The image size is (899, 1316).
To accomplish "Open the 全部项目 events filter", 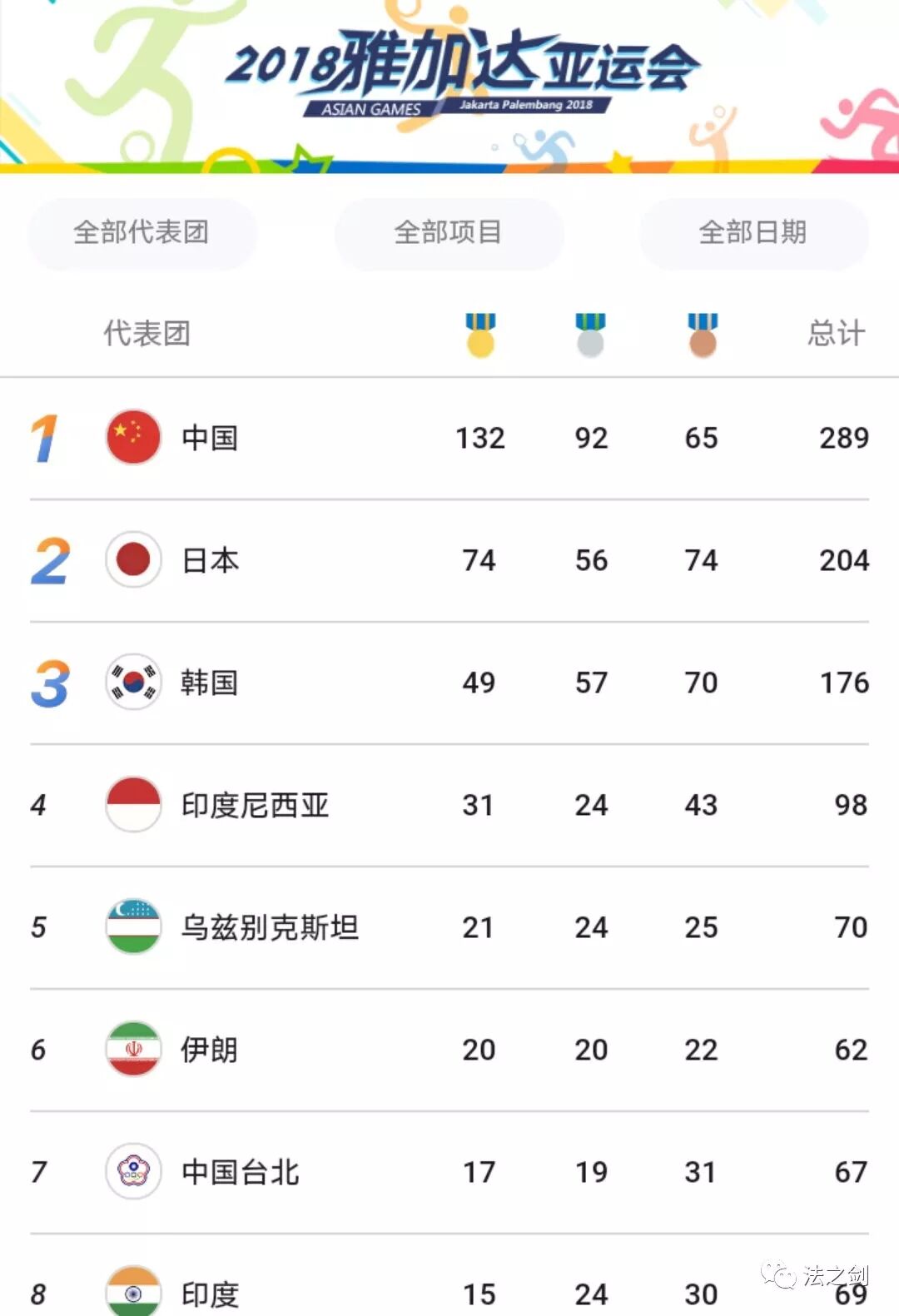I will (x=448, y=233).
